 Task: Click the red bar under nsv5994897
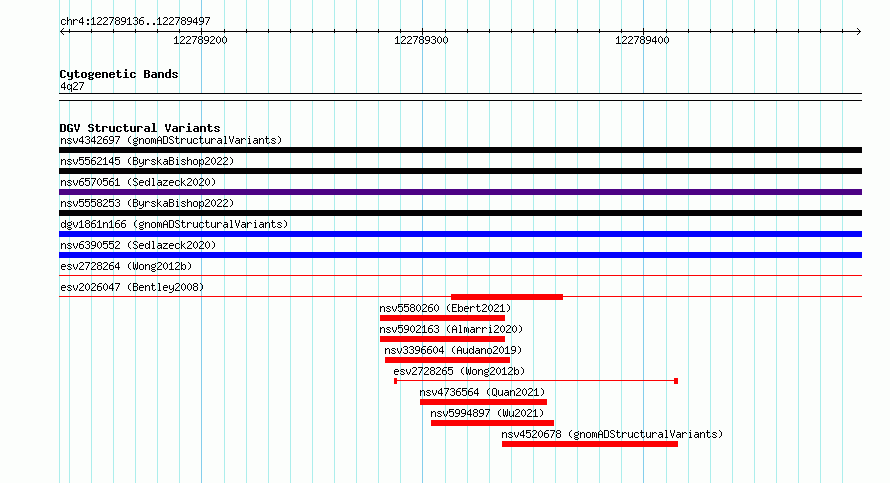point(492,423)
